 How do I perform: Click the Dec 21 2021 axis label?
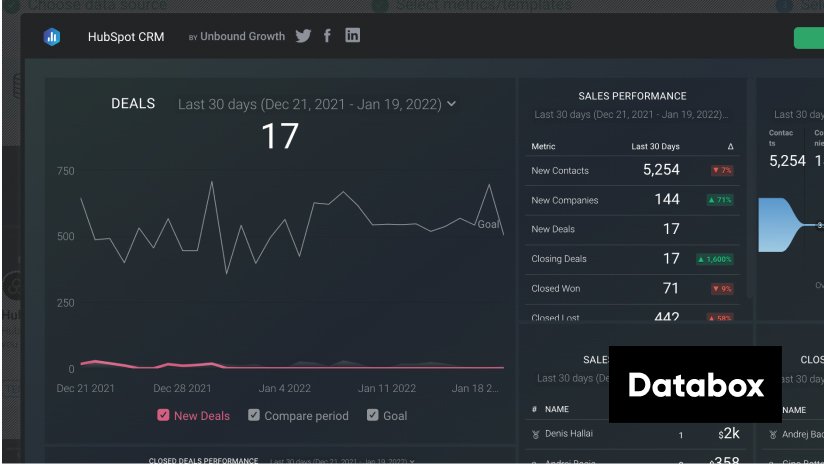[x=85, y=388]
